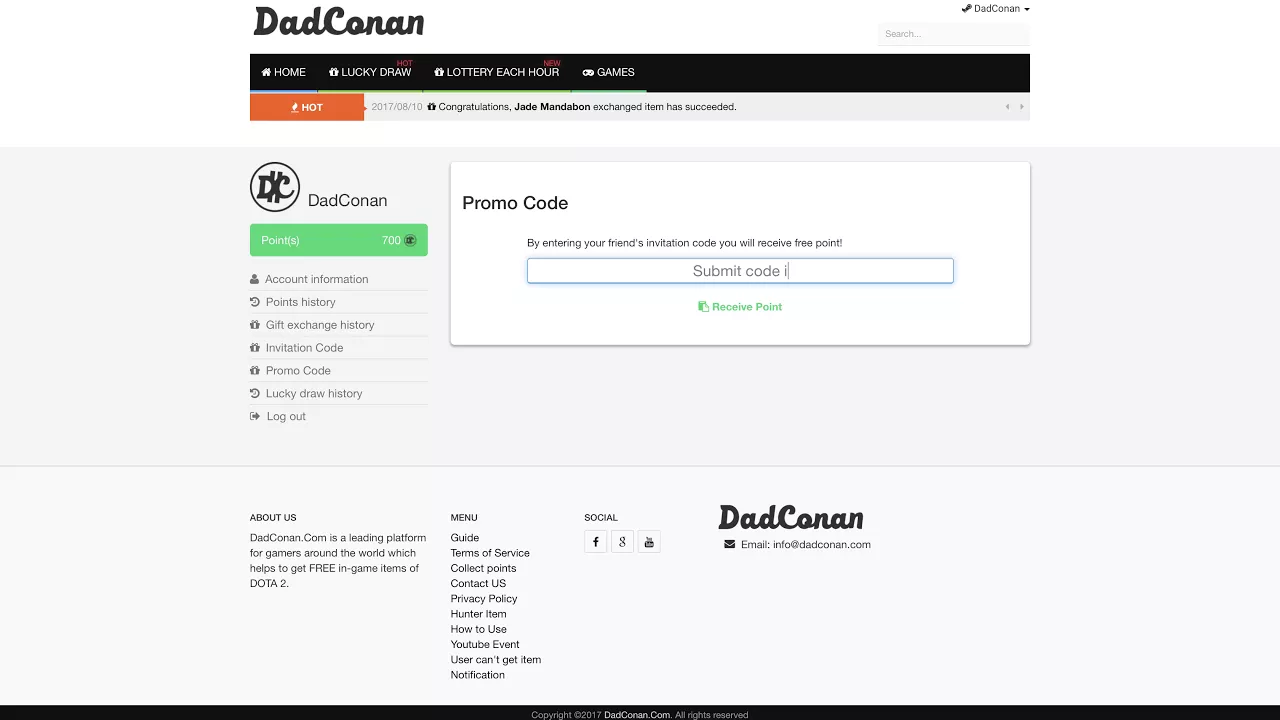Viewport: 1280px width, 720px height.
Task: Click the next news ticker arrow
Action: coord(1021,107)
